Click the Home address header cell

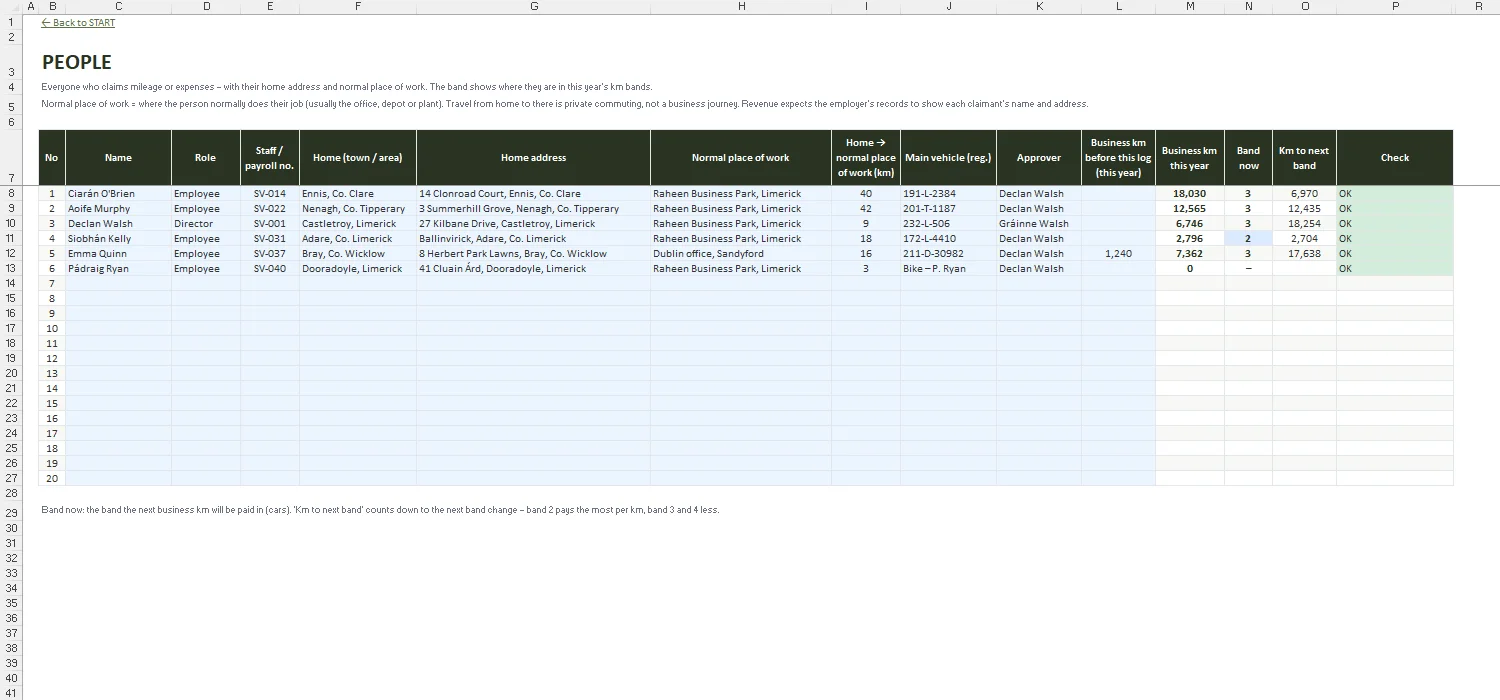click(533, 157)
